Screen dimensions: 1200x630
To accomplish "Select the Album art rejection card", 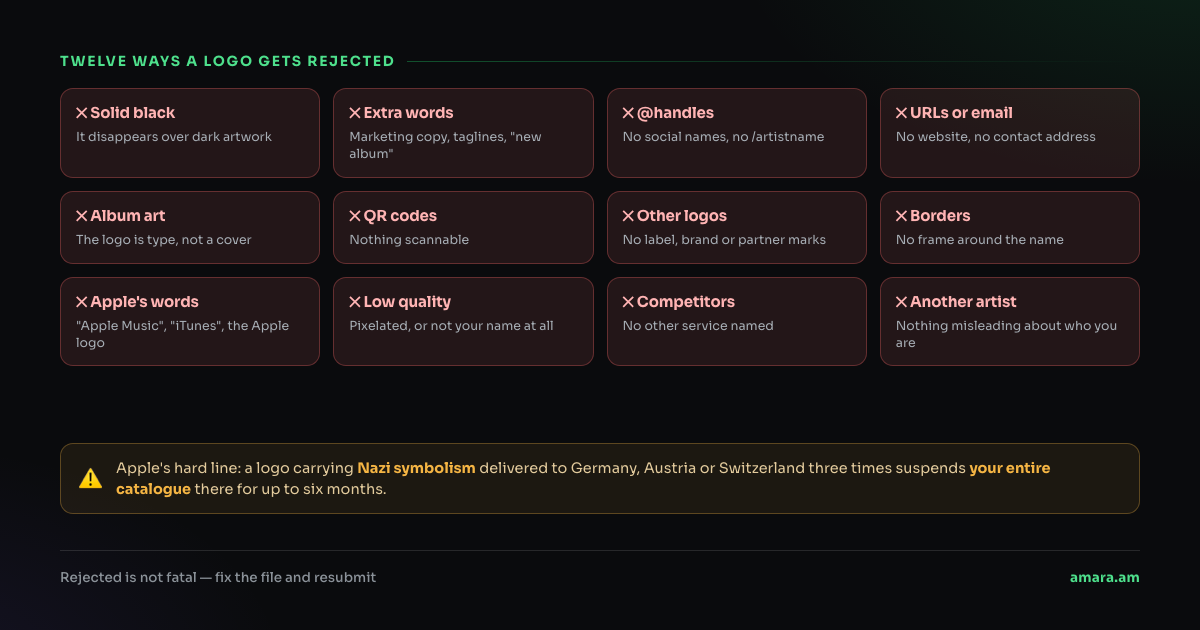I will point(190,227).
